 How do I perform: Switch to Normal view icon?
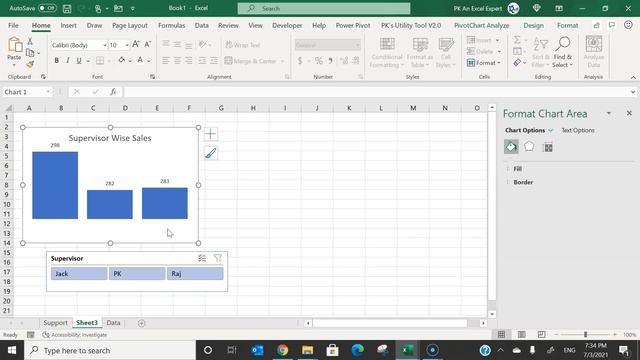[502, 335]
